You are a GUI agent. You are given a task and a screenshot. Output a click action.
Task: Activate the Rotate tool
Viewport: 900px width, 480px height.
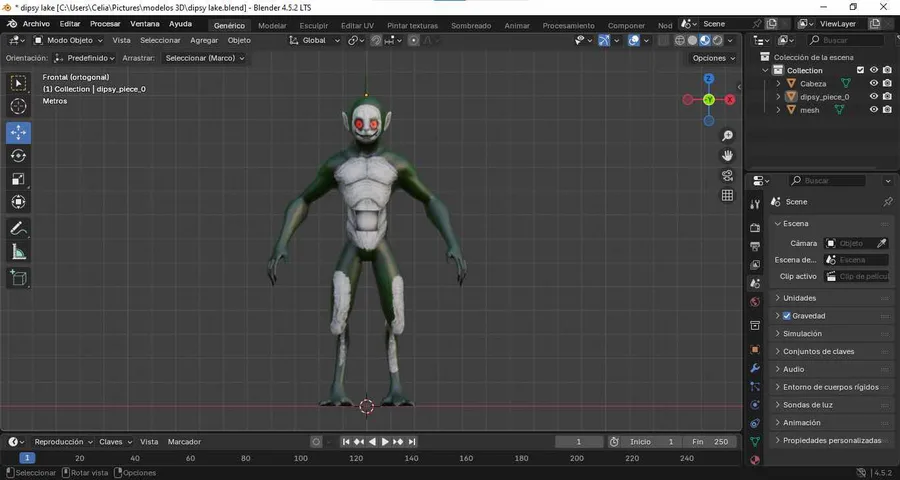coord(18,156)
